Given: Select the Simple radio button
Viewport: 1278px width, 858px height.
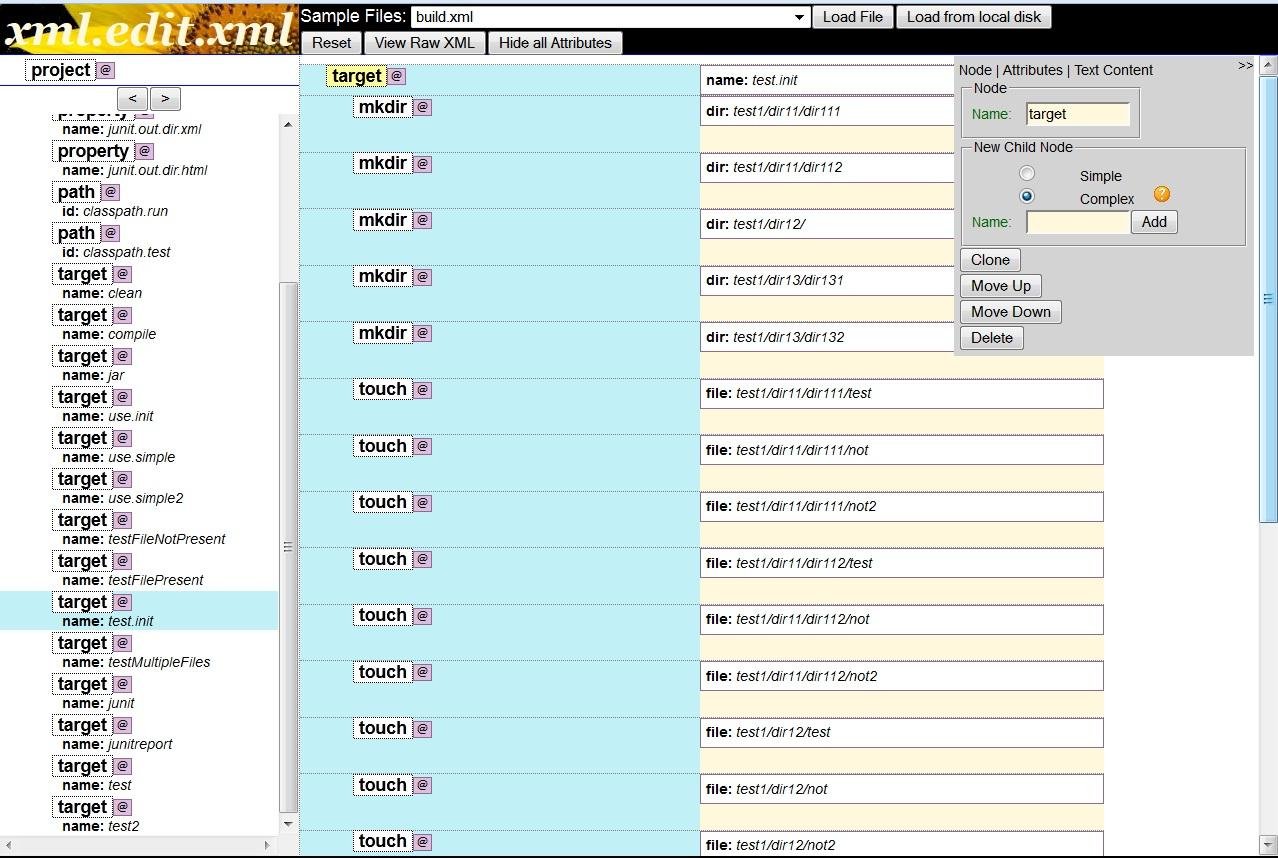Looking at the screenshot, I should point(1027,172).
